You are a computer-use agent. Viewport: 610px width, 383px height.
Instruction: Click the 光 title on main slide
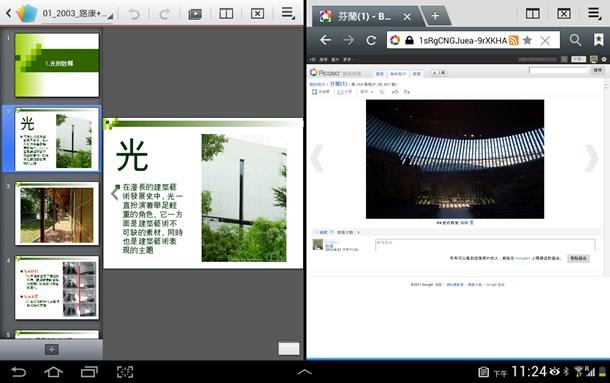pos(132,156)
